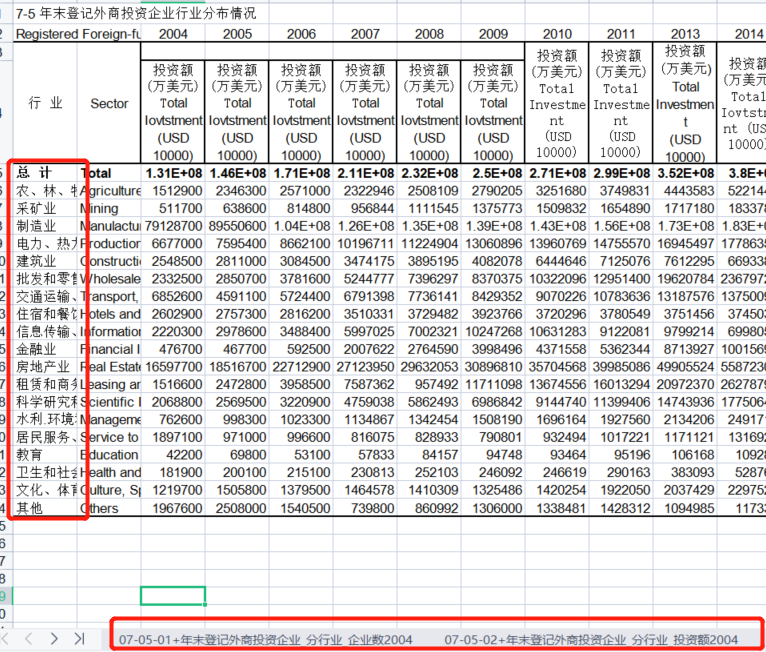766x652 pixels.
Task: Select production 2010 value 13960769
Action: (x=557, y=244)
